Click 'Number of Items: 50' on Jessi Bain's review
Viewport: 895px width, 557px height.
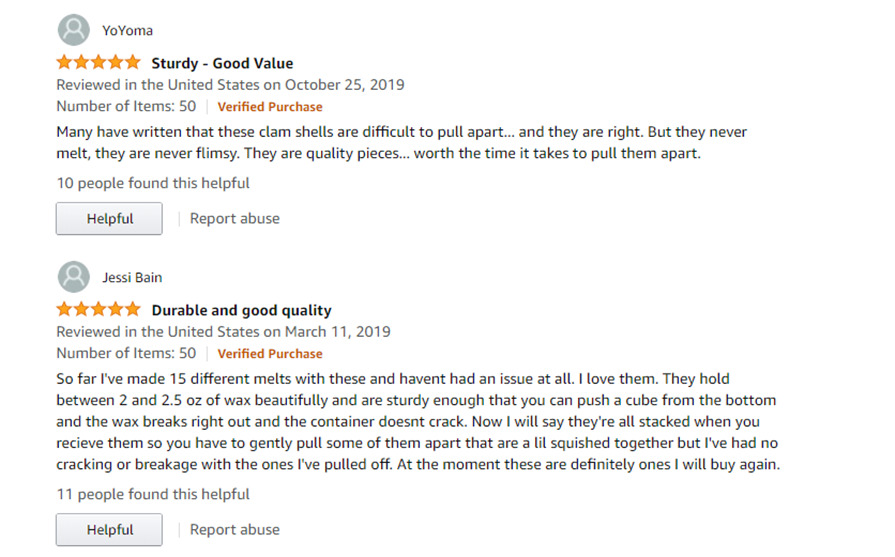(x=126, y=353)
